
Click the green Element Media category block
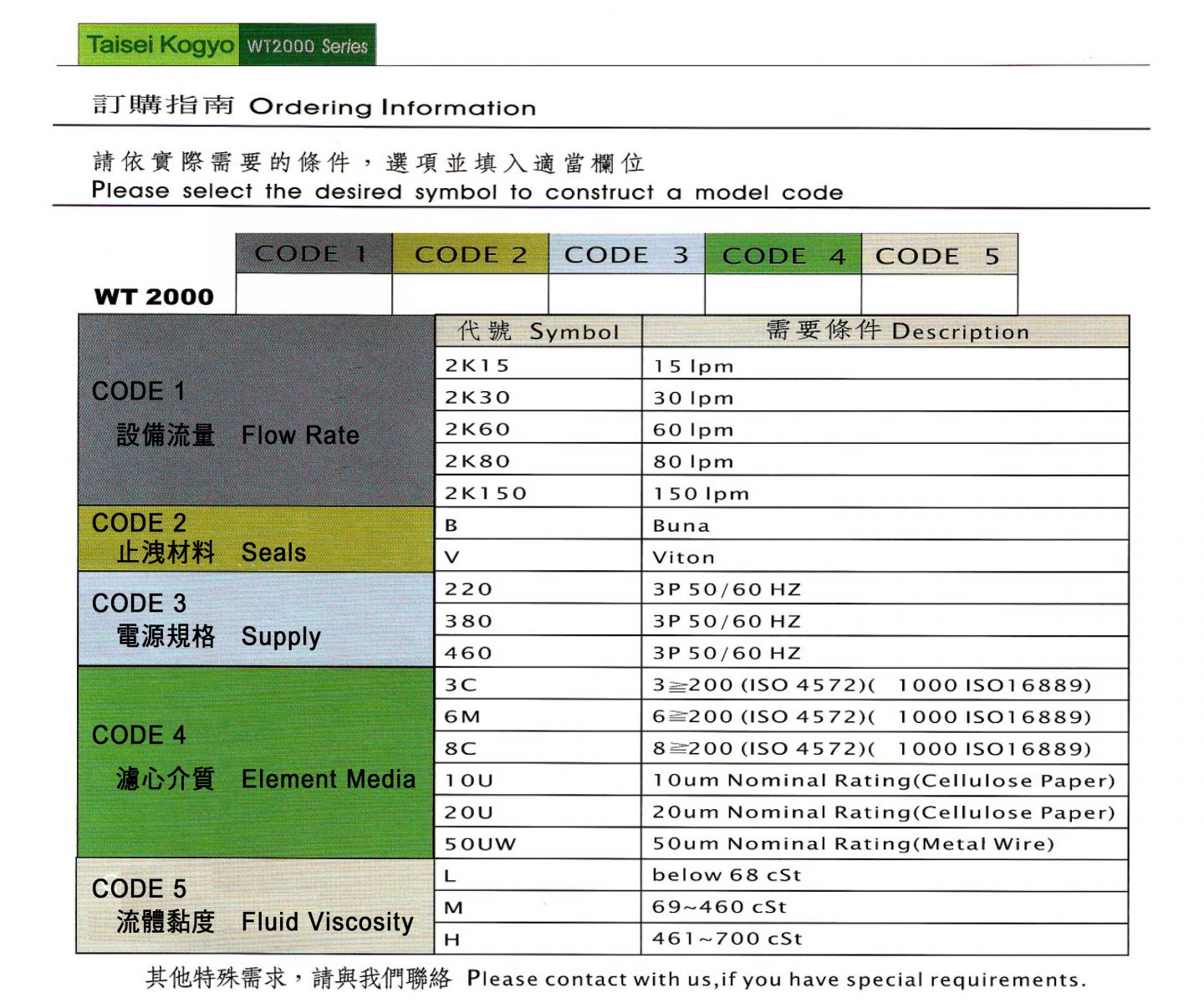[255, 761]
